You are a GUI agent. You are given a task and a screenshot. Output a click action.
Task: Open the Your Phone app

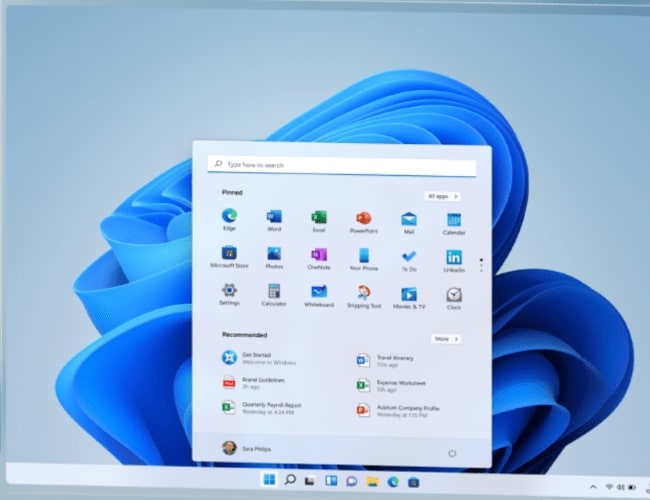(364, 260)
